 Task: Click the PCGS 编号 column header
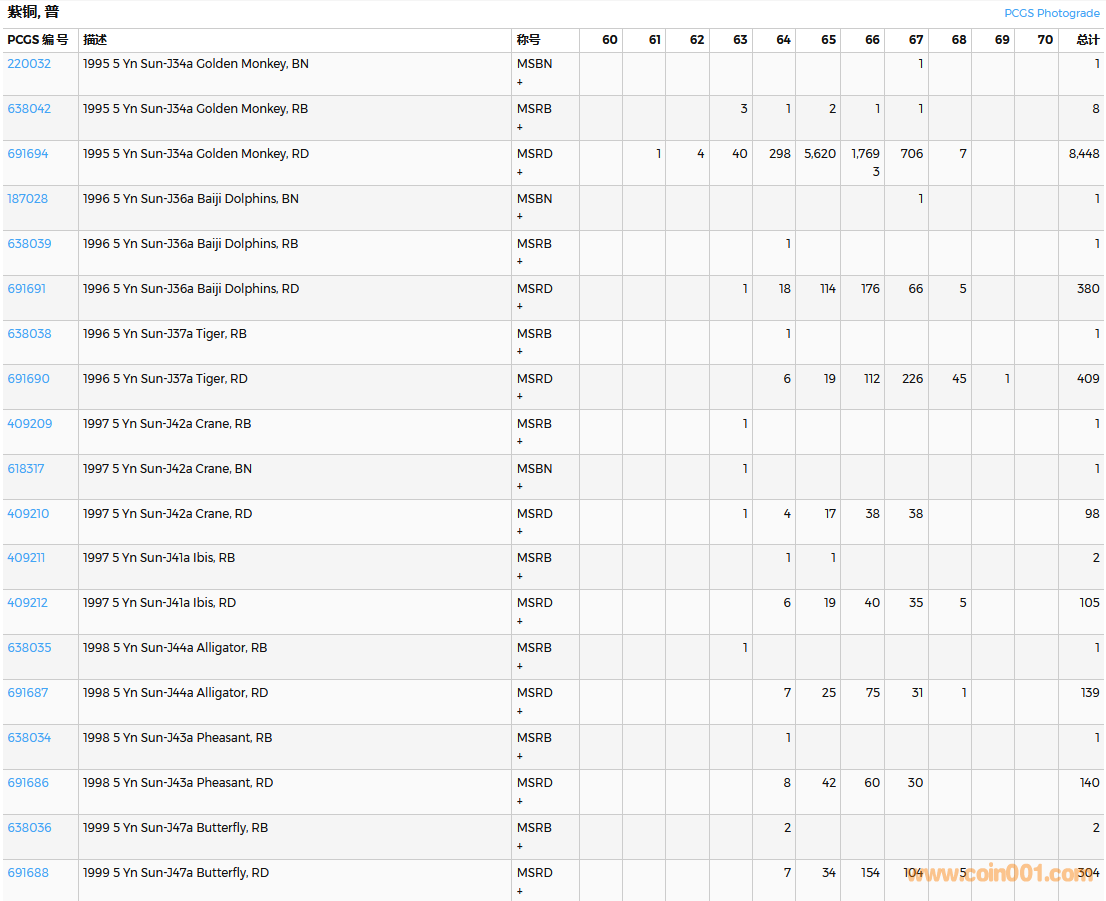pos(38,40)
